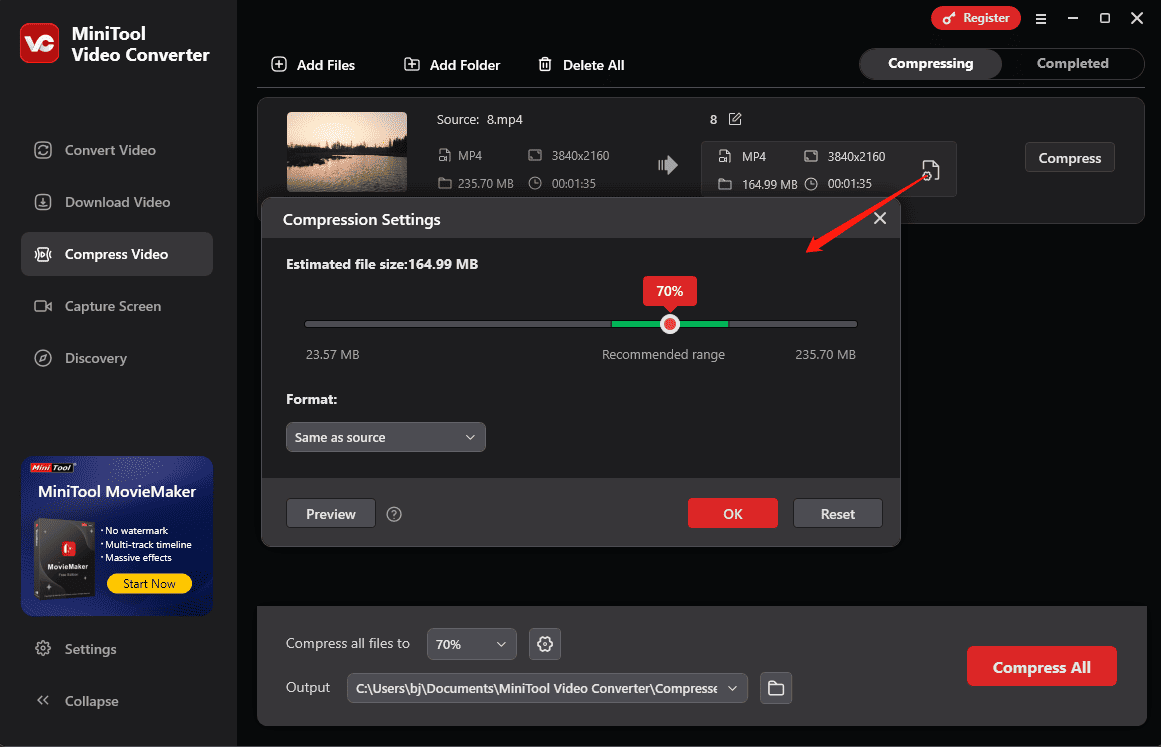Viewport: 1161px width, 747px height.
Task: Confirm with the OK button
Action: click(x=732, y=514)
